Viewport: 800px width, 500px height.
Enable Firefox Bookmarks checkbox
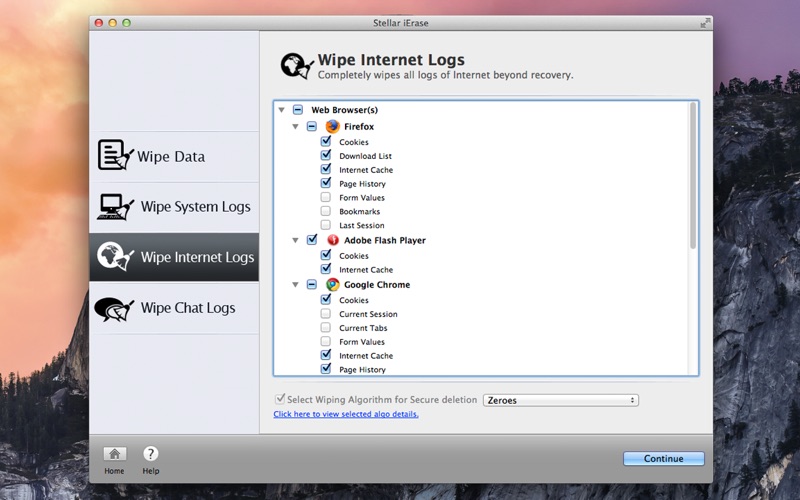(x=326, y=211)
